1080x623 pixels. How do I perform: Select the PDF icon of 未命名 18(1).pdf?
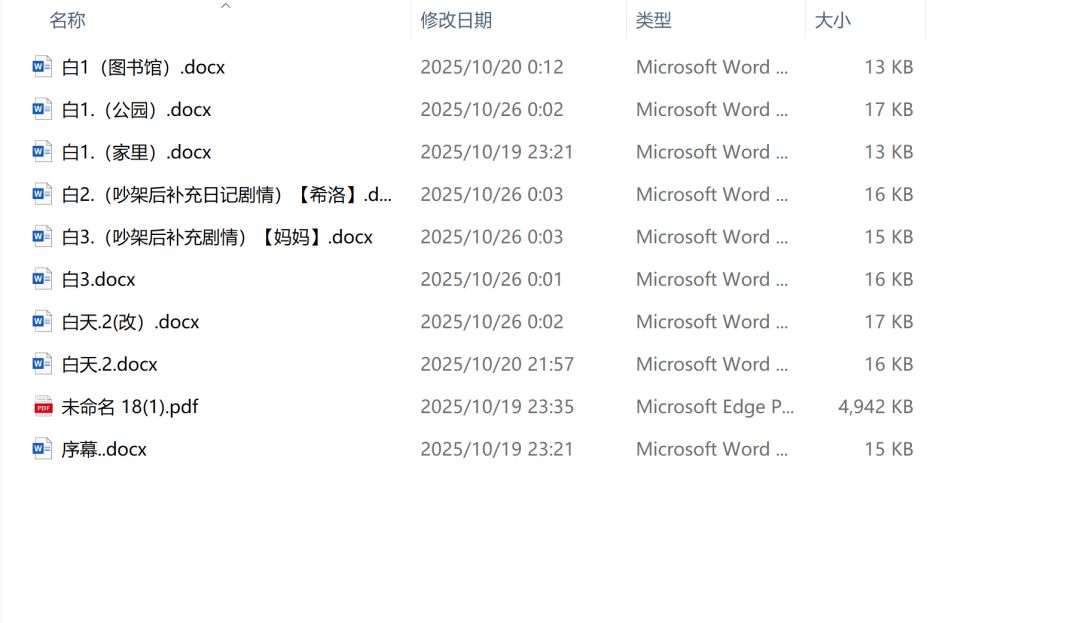[x=43, y=406]
